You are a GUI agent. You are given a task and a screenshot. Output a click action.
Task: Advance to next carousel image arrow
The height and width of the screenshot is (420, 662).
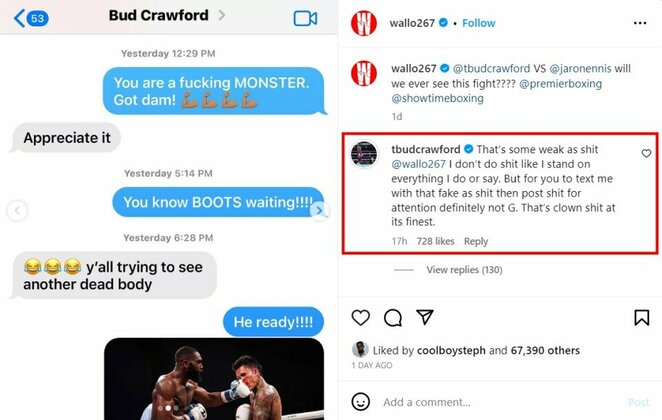(319, 210)
